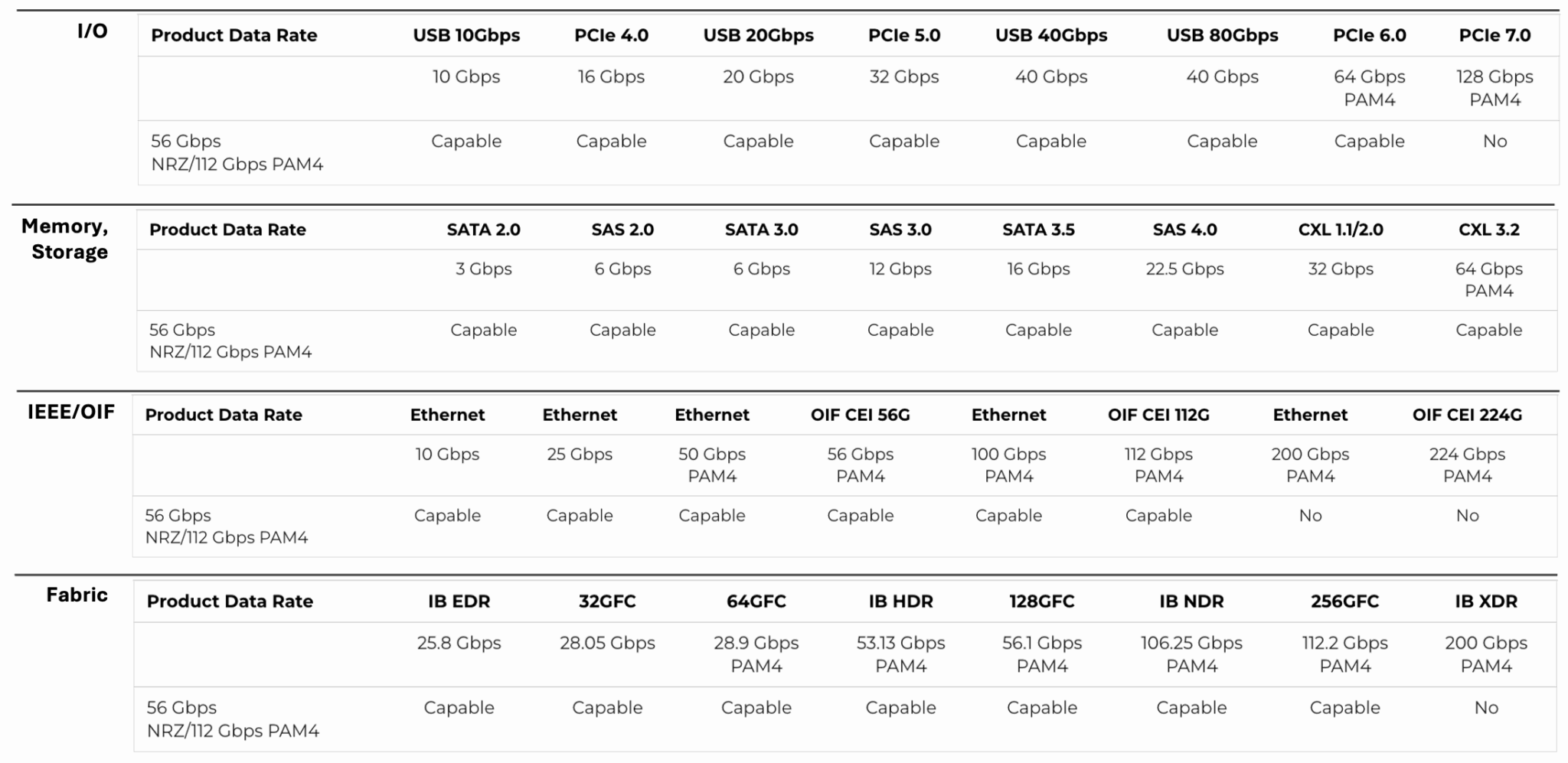
Task: Click the IB XDR column header
Action: [x=1485, y=602]
